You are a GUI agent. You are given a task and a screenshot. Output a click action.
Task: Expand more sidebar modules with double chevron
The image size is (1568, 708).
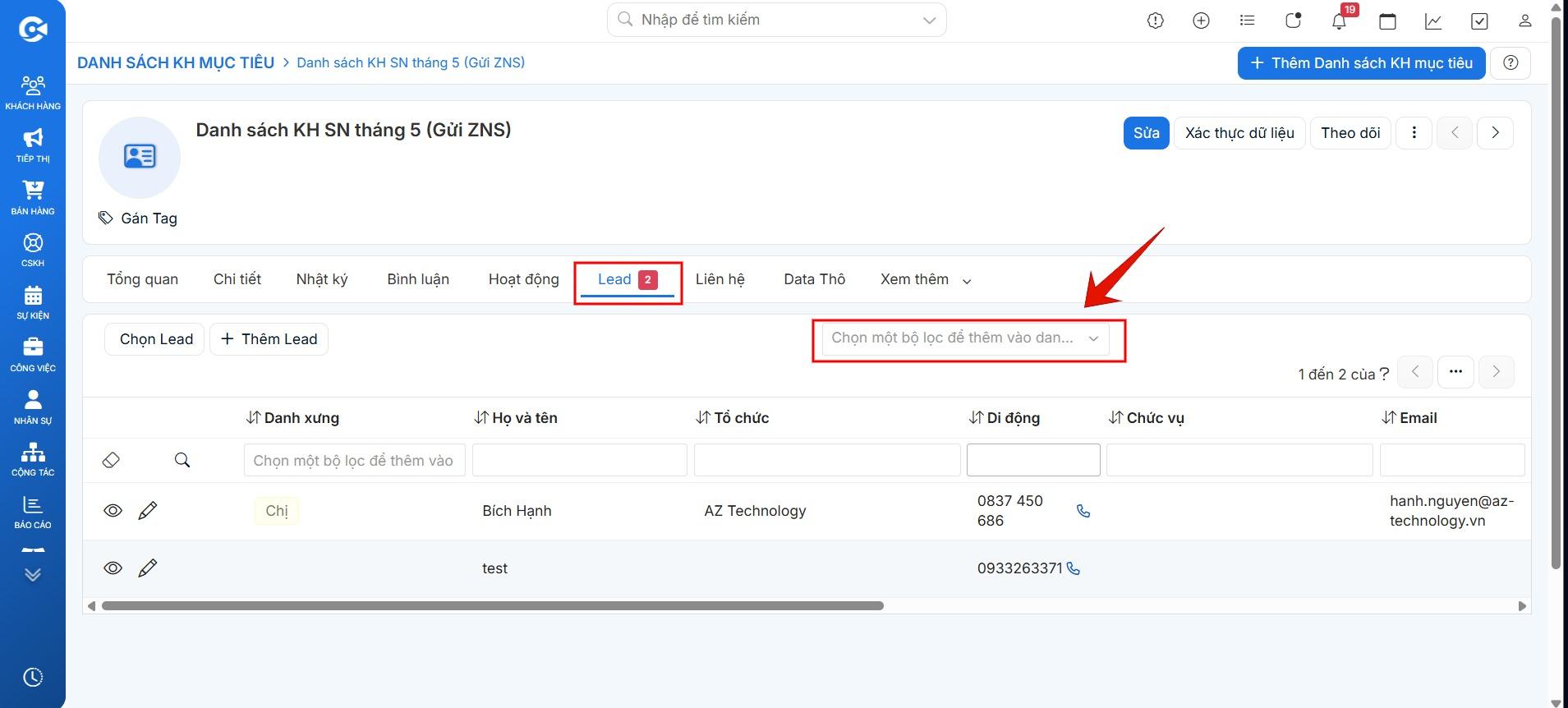pyautogui.click(x=33, y=574)
